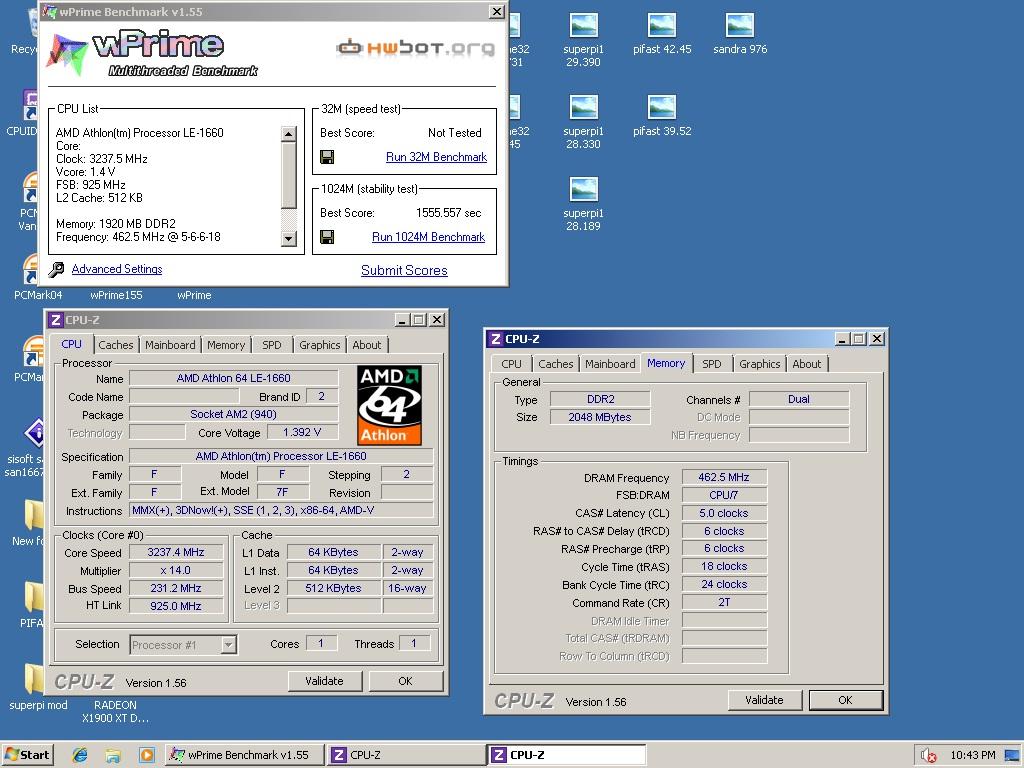
Task: Open Graphics tab in right CPU-Z window
Action: coord(760,364)
